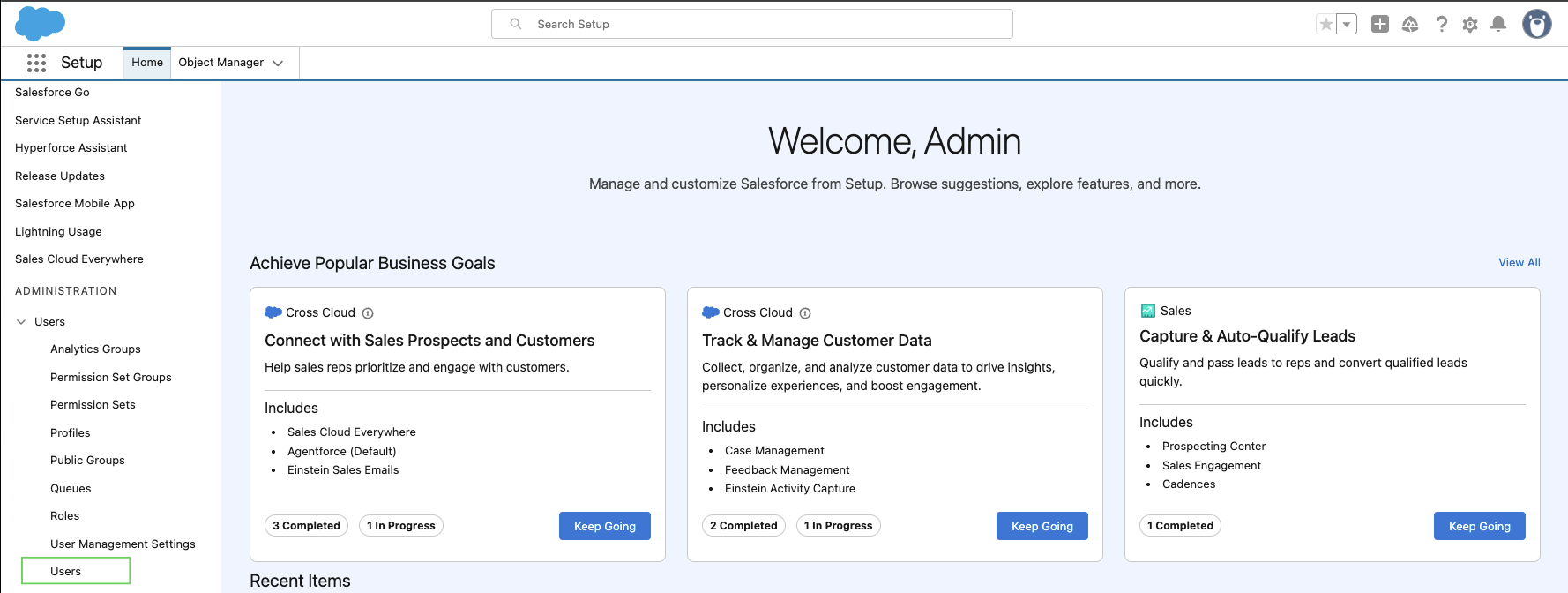Click Connect with Sales Prospects and Customers title
Screen dimensions: 1568x593
pyautogui.click(x=429, y=341)
